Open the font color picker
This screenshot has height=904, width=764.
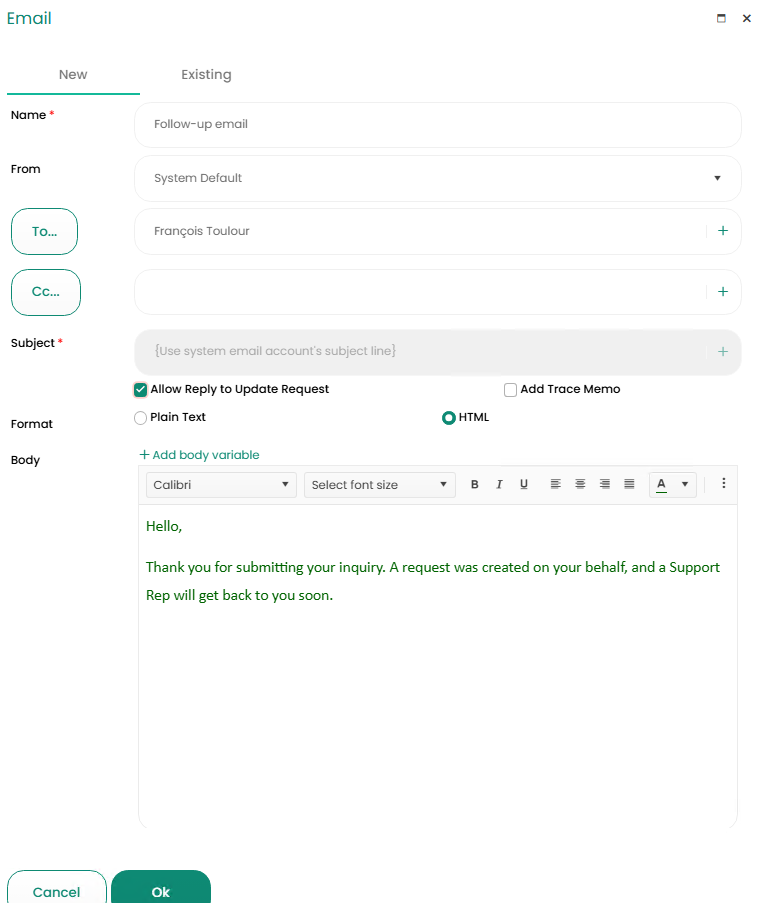pyautogui.click(x=685, y=485)
